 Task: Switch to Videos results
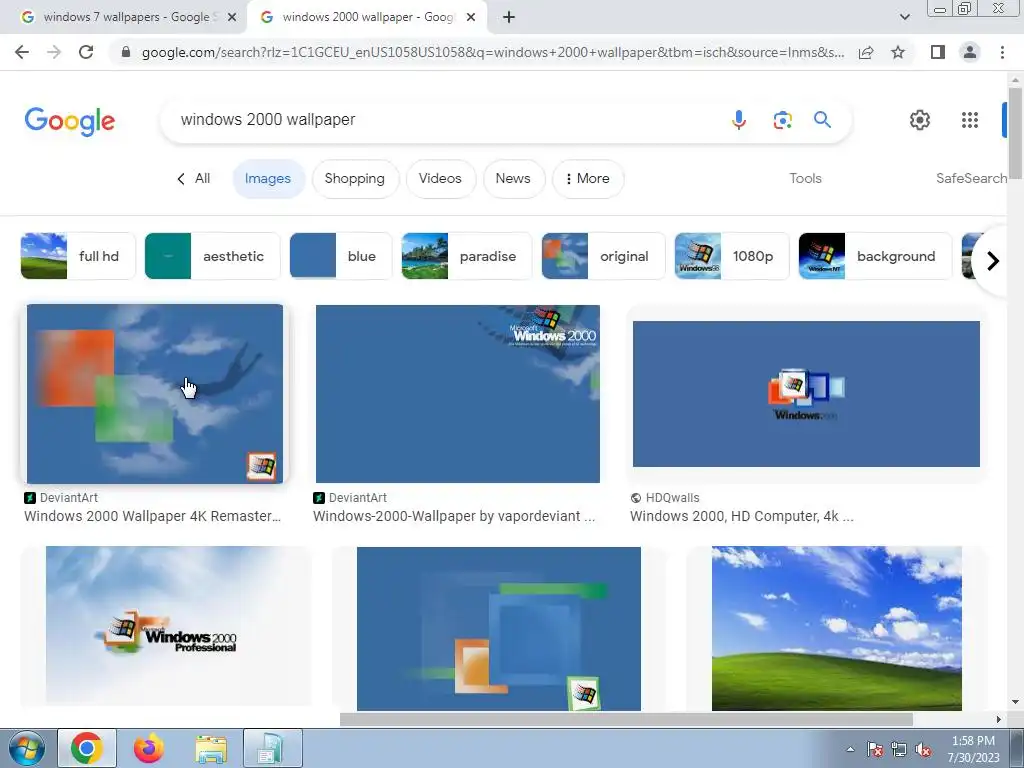pos(440,178)
